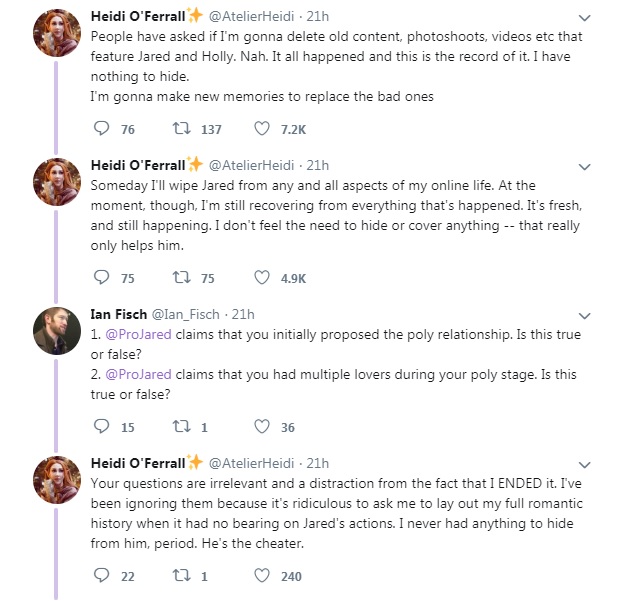Reply to Ian Fisch's tweet
The height and width of the screenshot is (601, 622).
tap(101, 426)
